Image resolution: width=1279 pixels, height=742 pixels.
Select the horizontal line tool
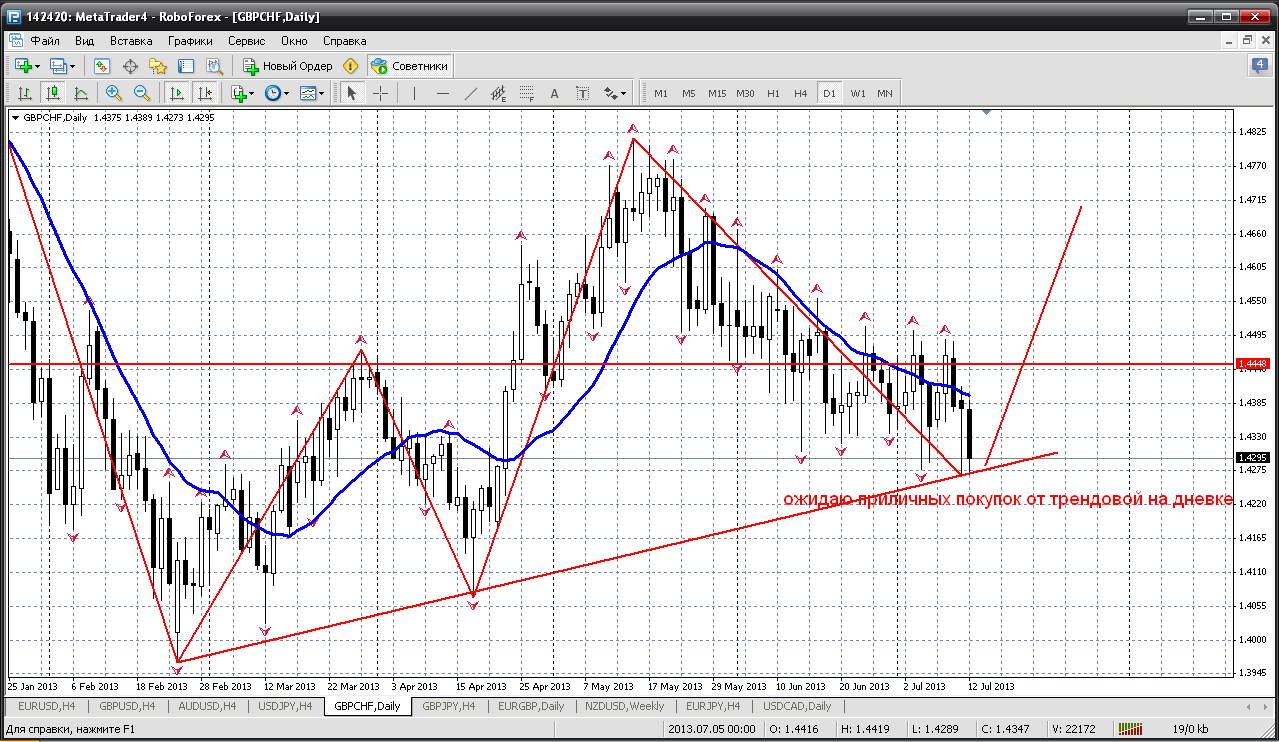pos(443,93)
